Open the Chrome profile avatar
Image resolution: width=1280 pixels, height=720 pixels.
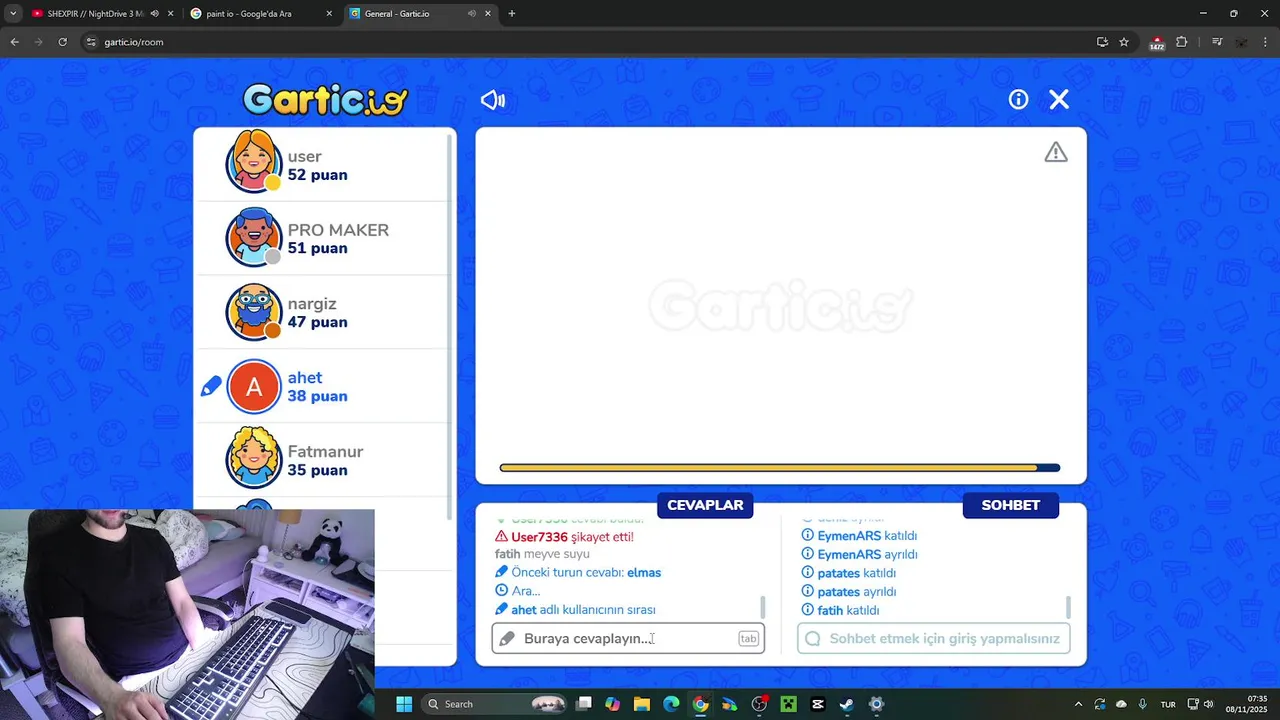[1241, 42]
